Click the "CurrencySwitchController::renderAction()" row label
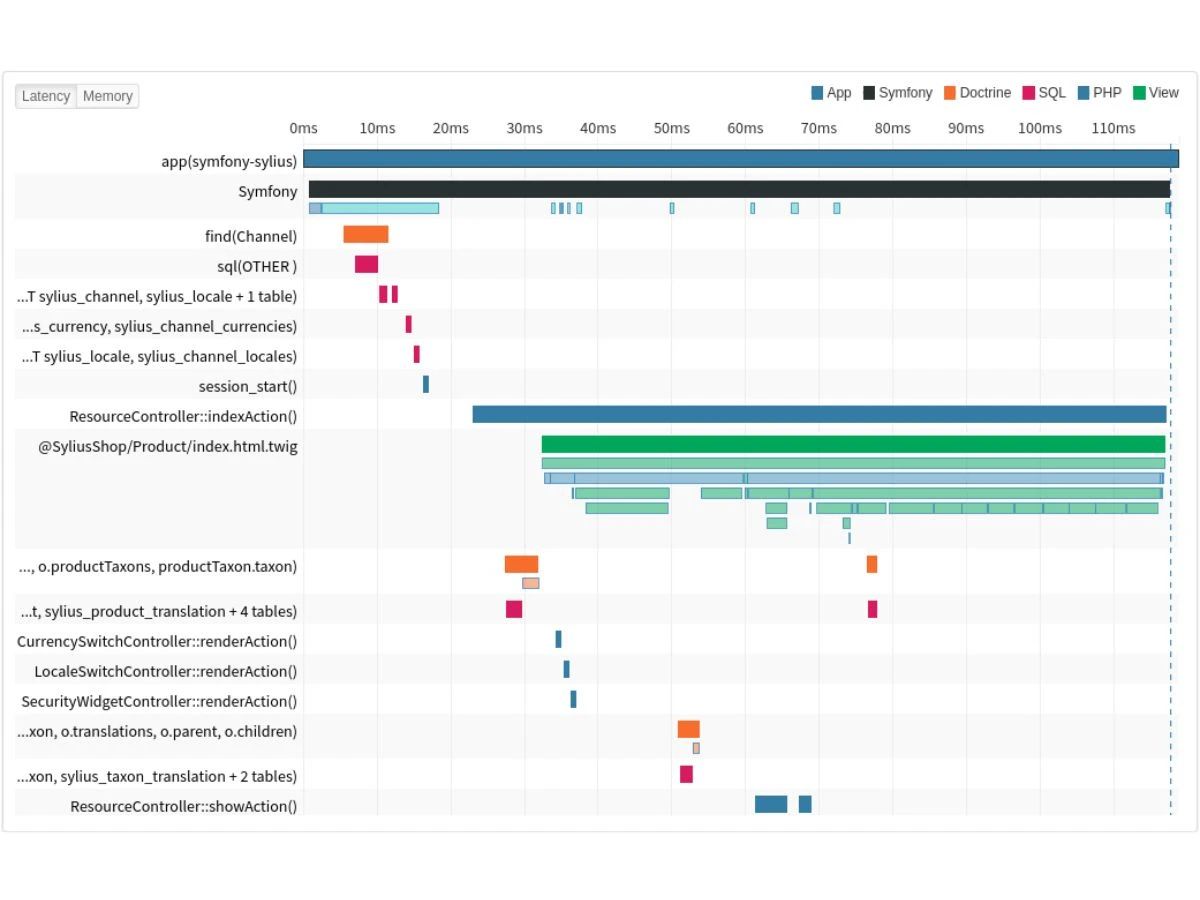The height and width of the screenshot is (900, 1200). click(x=157, y=641)
